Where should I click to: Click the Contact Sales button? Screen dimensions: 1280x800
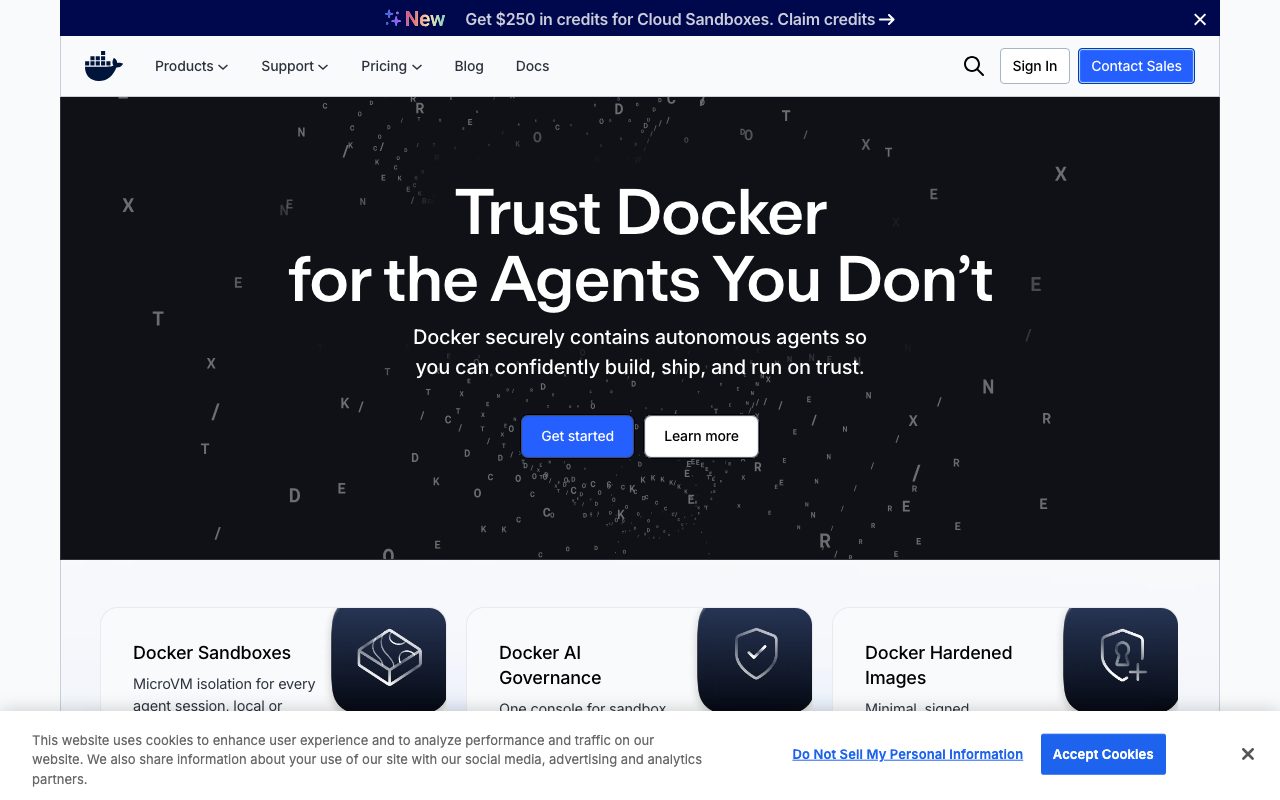click(1136, 66)
